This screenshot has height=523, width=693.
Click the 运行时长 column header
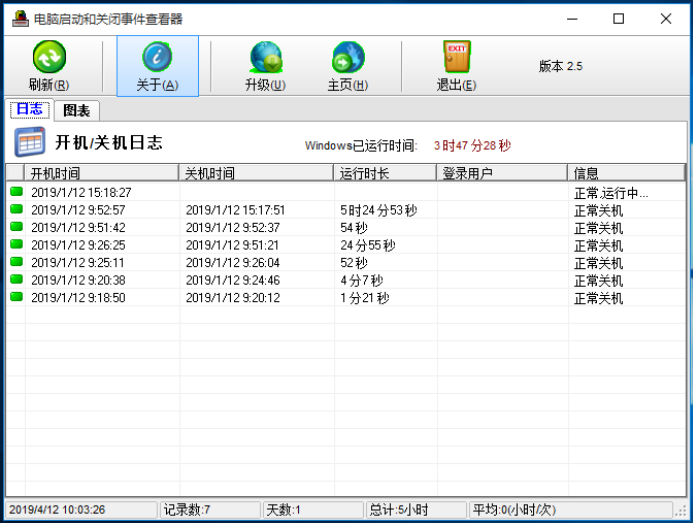click(x=385, y=173)
